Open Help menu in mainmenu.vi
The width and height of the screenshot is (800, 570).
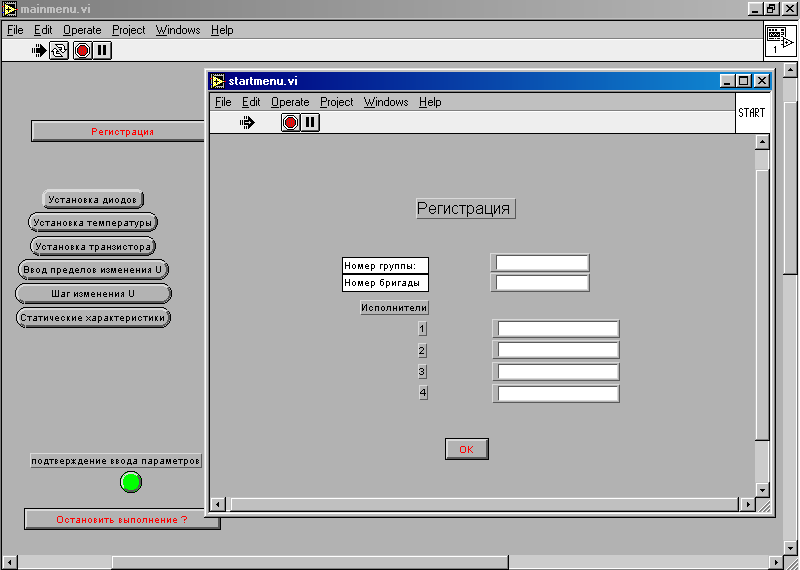(x=222, y=30)
